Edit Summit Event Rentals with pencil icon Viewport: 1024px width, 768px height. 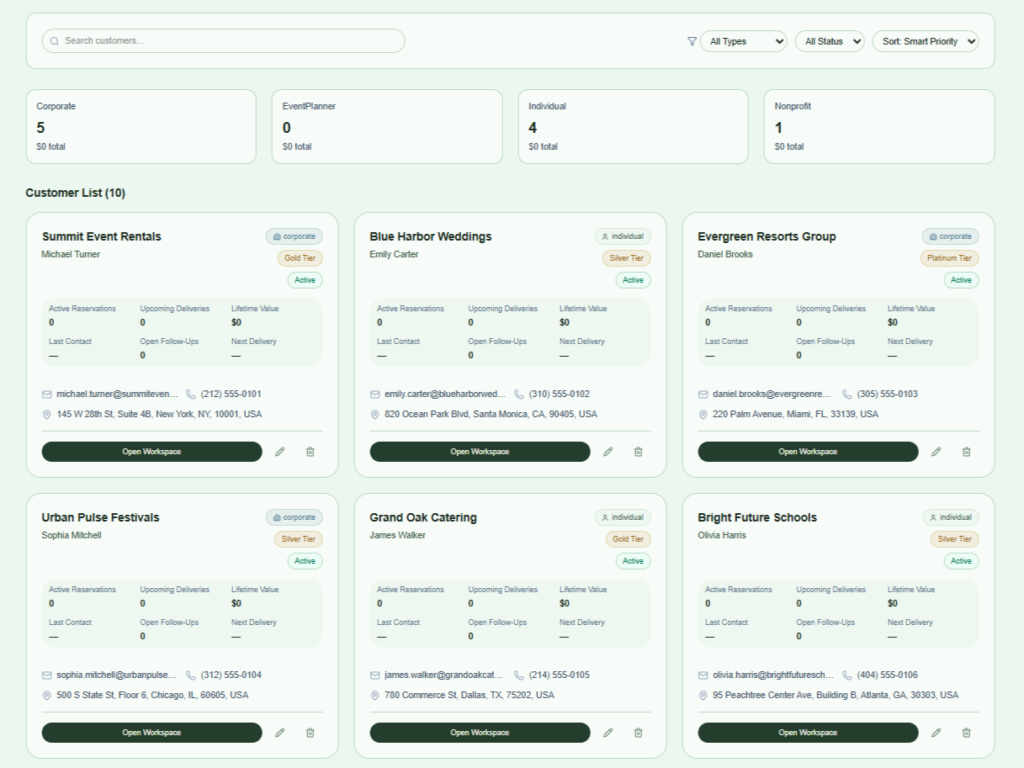point(280,452)
